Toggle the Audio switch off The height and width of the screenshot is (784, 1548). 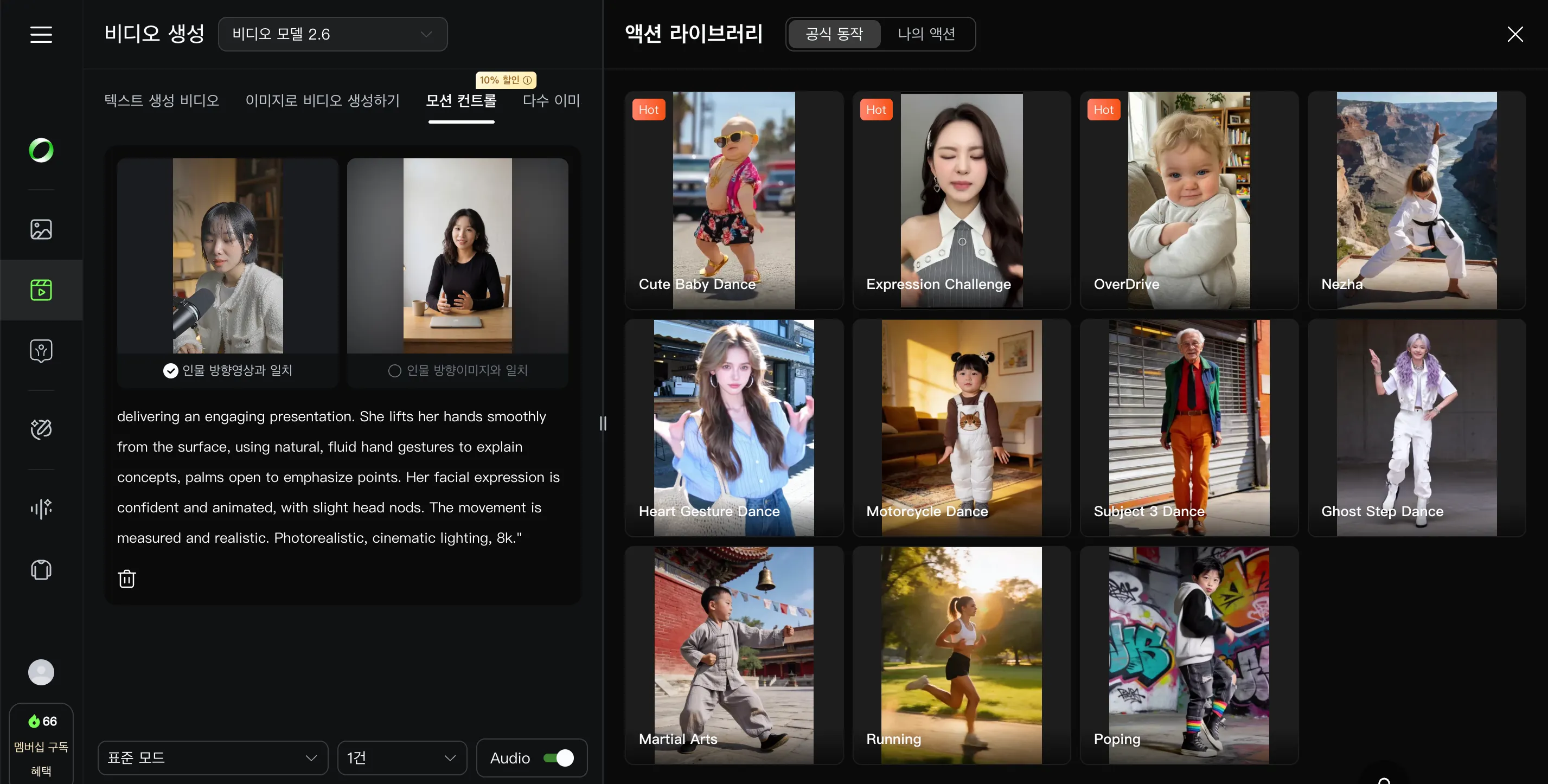(558, 757)
